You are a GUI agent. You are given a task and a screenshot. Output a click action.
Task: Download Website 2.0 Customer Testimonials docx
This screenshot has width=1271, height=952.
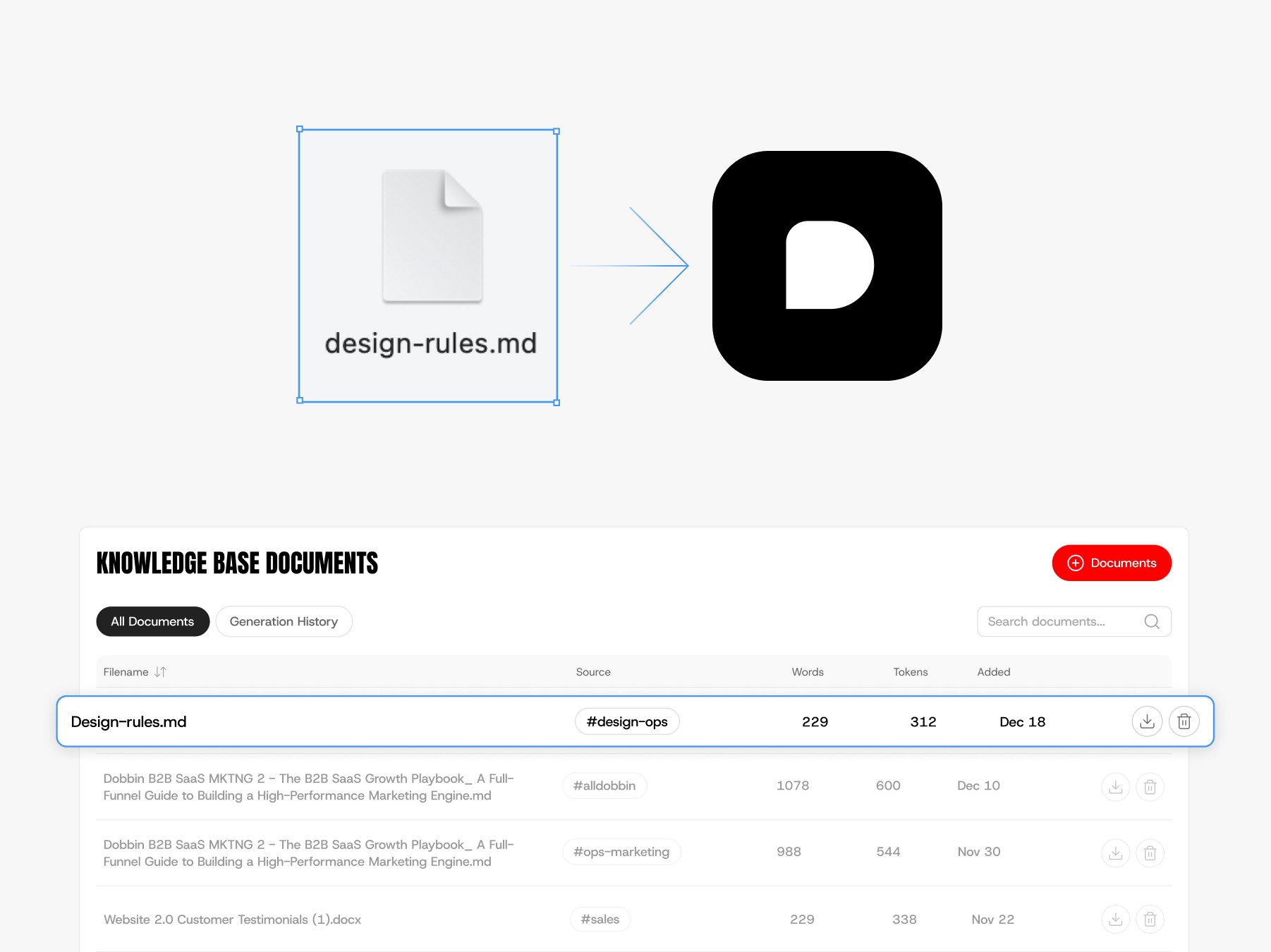point(1116,919)
